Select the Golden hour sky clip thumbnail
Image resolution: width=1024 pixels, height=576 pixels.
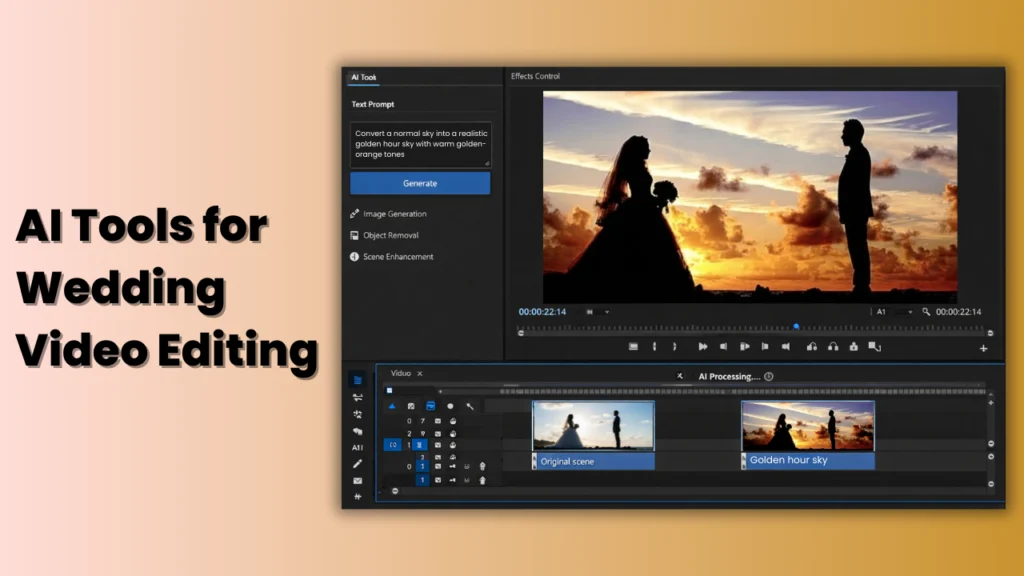point(807,425)
